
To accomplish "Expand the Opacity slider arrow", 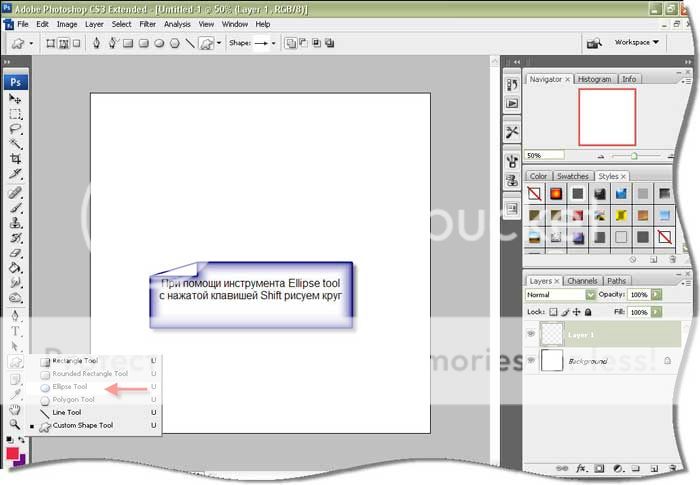I will [x=655, y=295].
